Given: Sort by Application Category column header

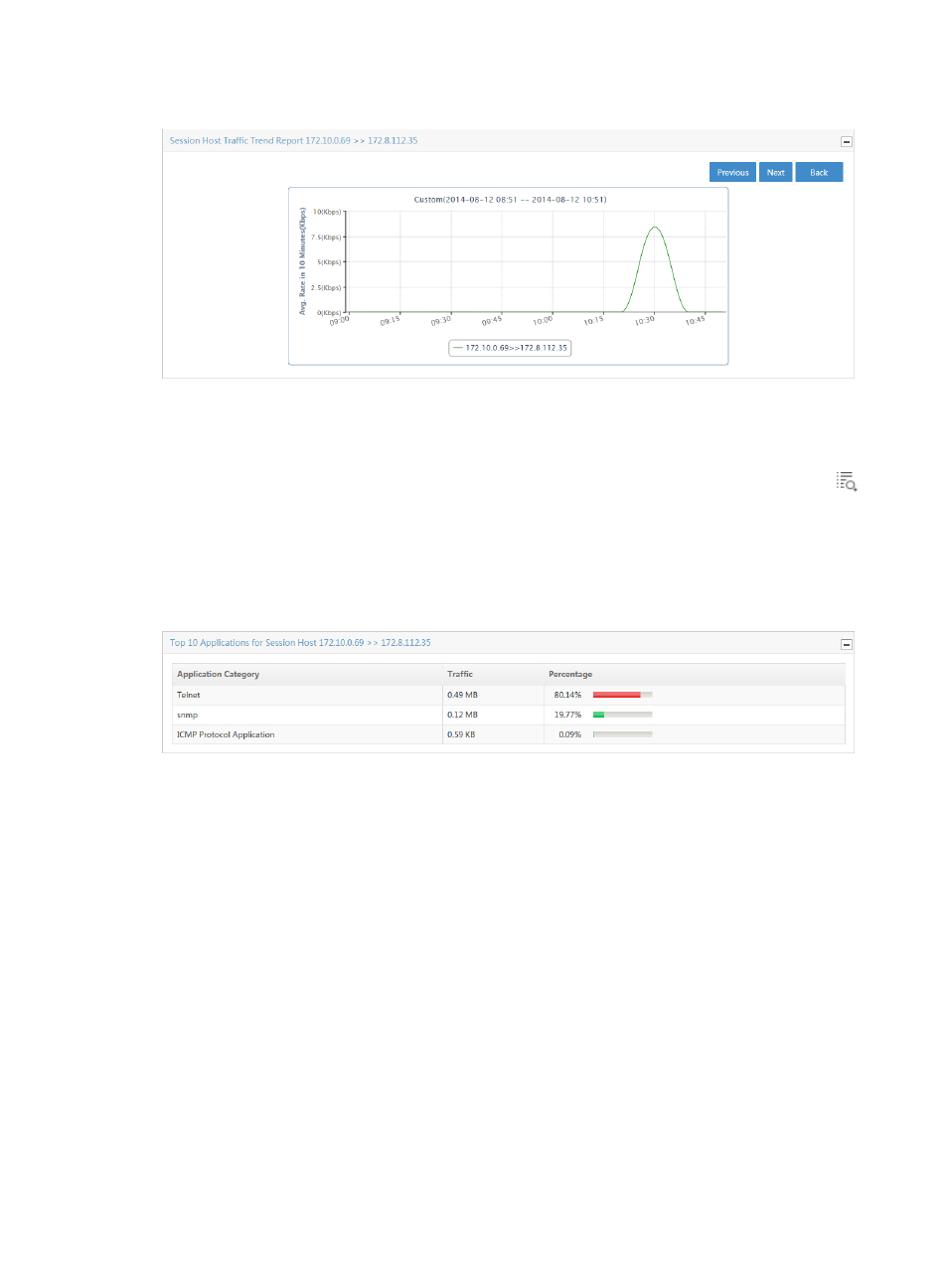Looking at the screenshot, I should click(x=218, y=674).
